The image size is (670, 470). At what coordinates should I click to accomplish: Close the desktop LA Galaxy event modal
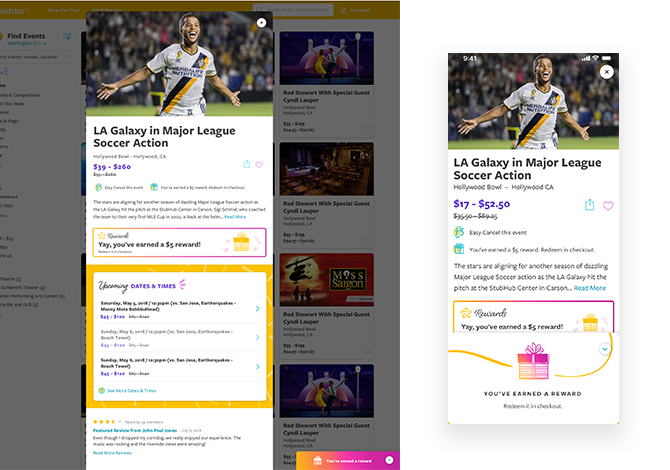[x=261, y=23]
